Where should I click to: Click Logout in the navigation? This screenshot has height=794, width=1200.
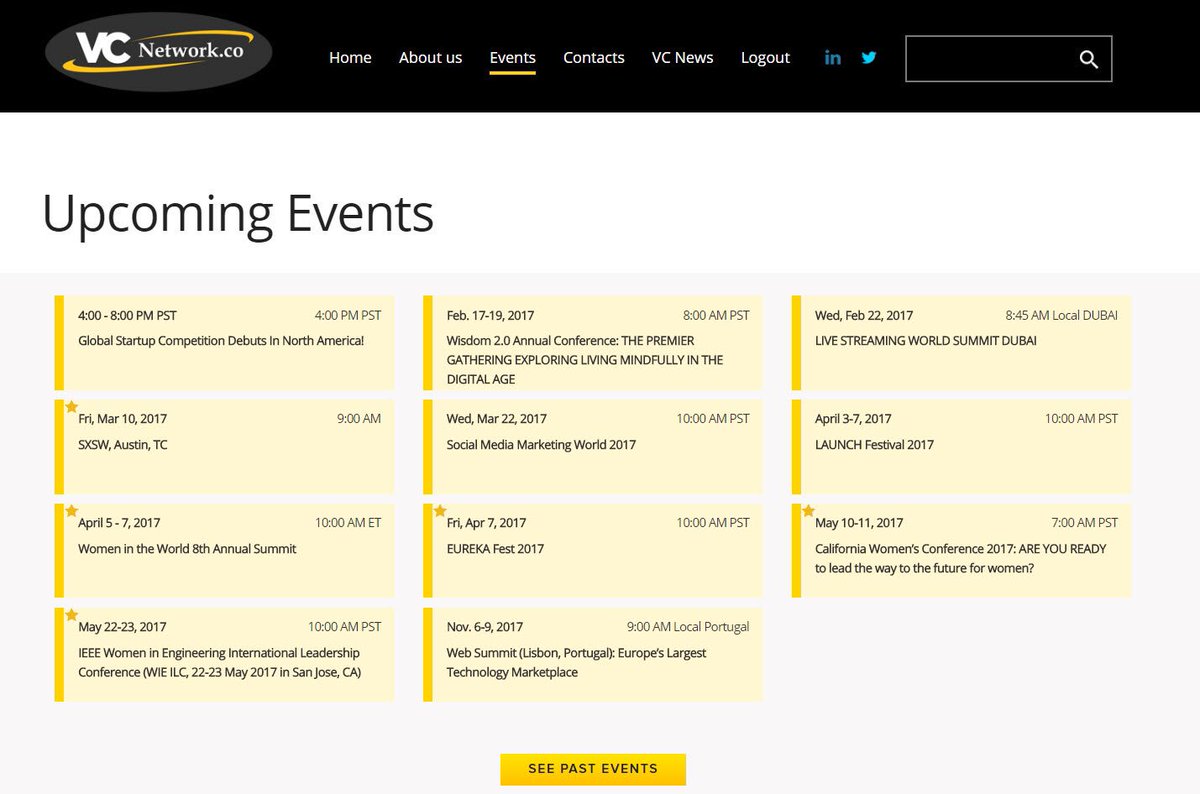coord(765,57)
